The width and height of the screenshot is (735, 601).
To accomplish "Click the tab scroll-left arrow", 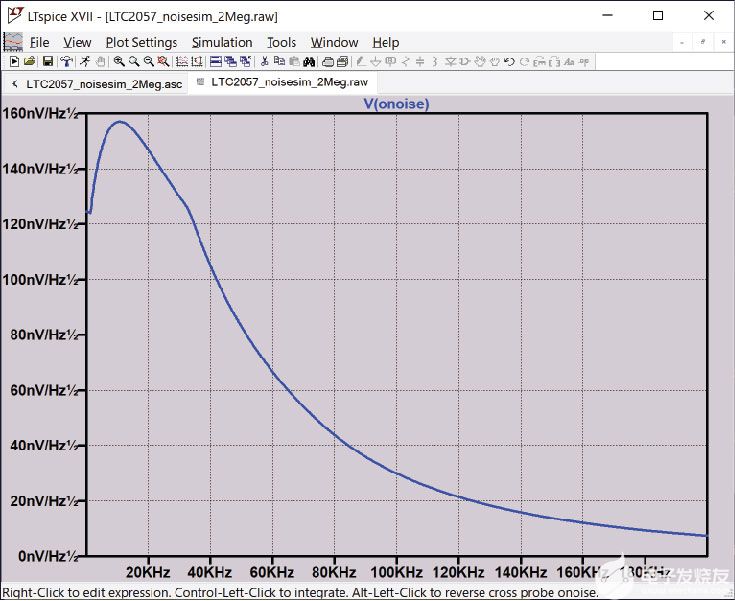I will pyautogui.click(x=15, y=84).
